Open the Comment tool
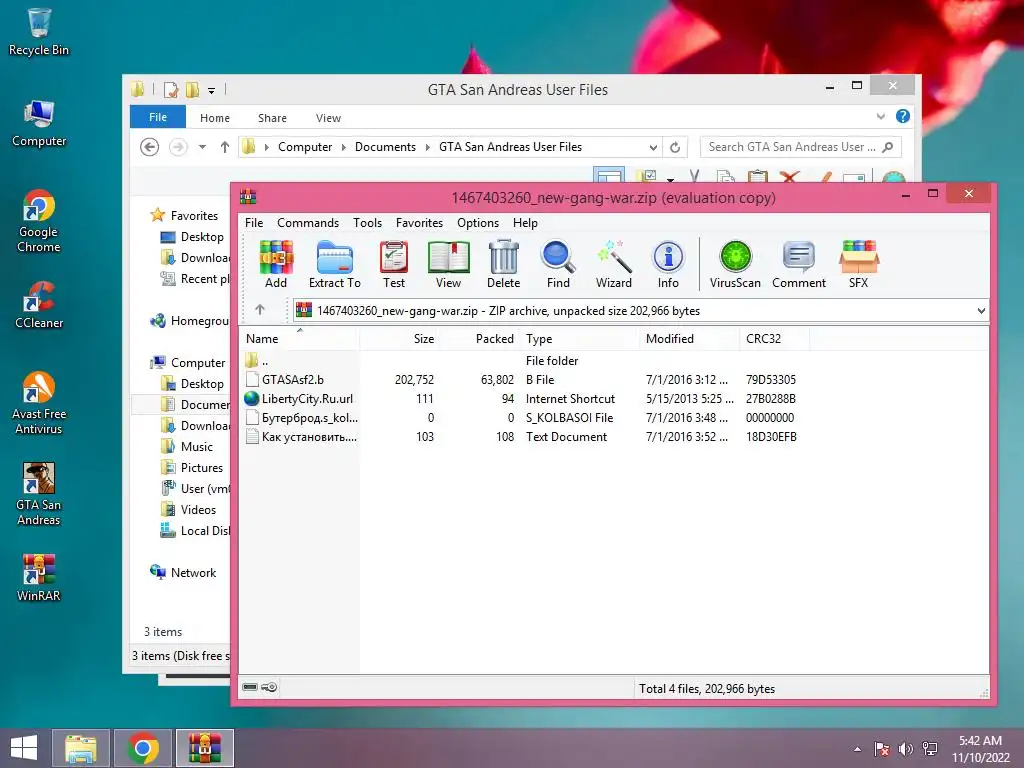Screen dimensions: 1024x768 799,264
